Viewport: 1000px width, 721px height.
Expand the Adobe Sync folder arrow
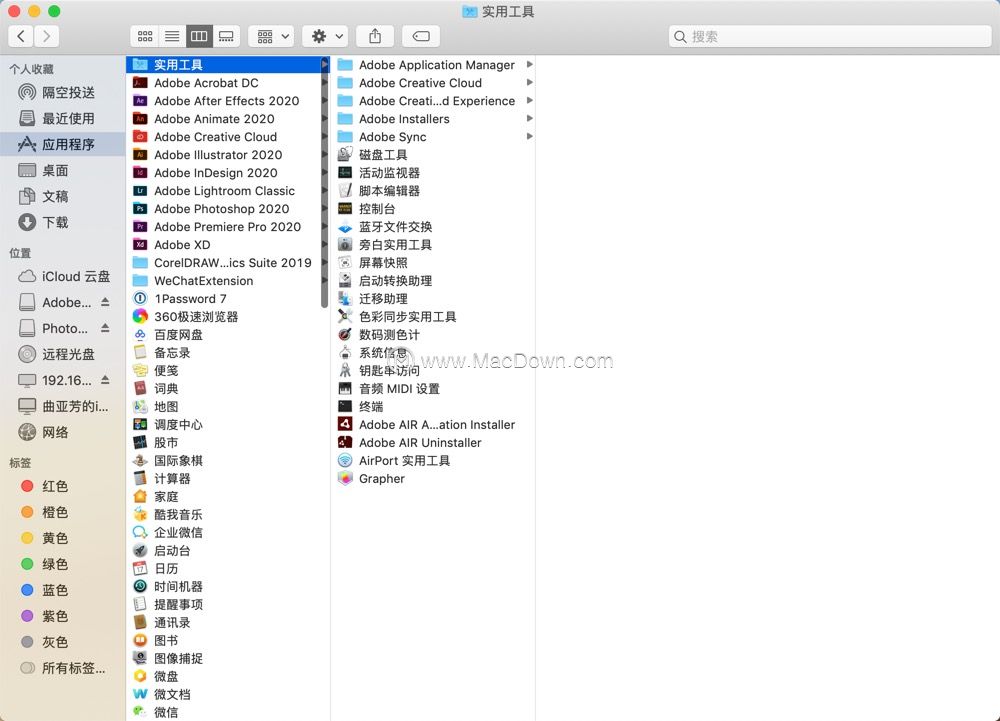(x=529, y=136)
